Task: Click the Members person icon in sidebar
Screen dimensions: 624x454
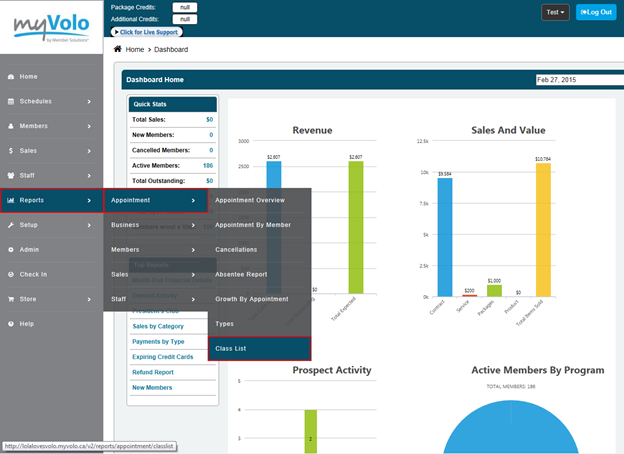Action: tap(10, 126)
